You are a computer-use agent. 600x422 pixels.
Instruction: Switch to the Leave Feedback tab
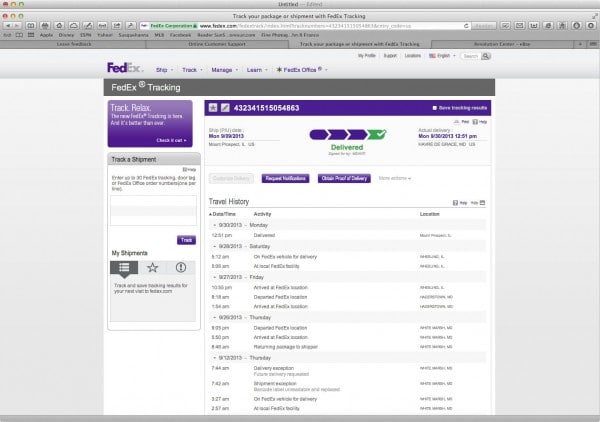74,44
